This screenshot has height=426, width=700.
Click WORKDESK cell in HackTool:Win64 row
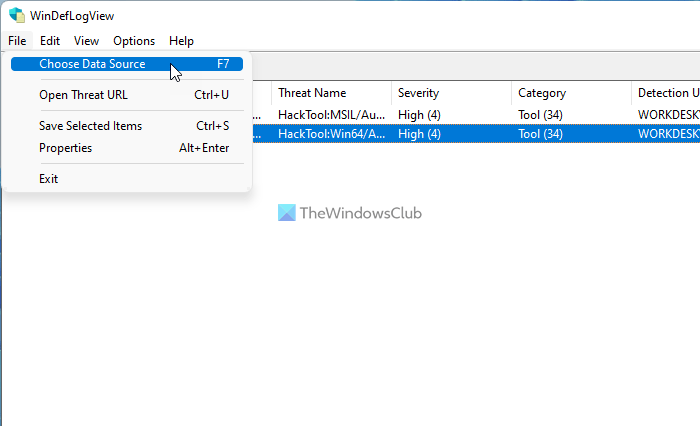668,134
